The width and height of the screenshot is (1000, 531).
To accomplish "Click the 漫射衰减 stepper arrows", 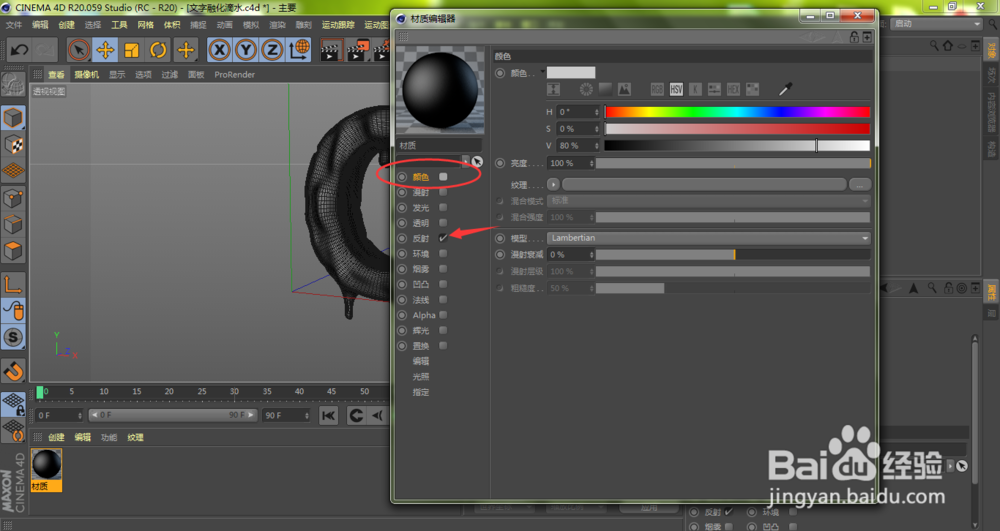I will [591, 254].
